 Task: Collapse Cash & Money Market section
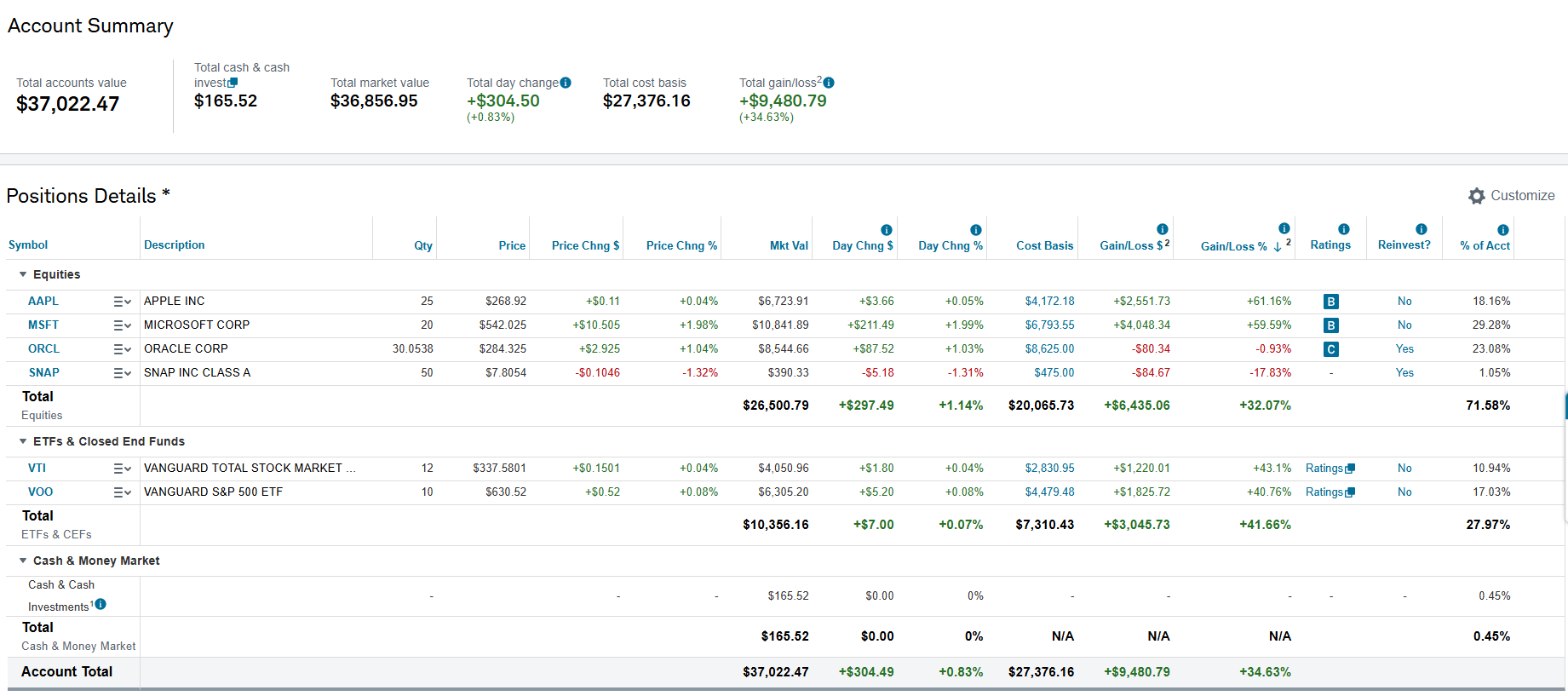click(23, 561)
